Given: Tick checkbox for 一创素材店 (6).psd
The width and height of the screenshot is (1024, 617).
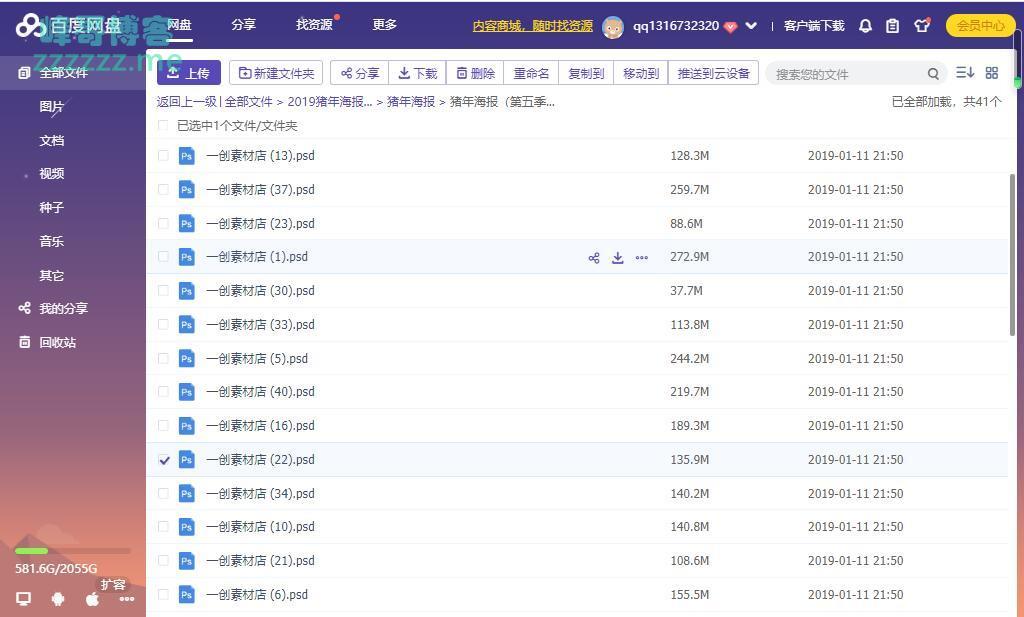Looking at the screenshot, I should click(x=163, y=595).
